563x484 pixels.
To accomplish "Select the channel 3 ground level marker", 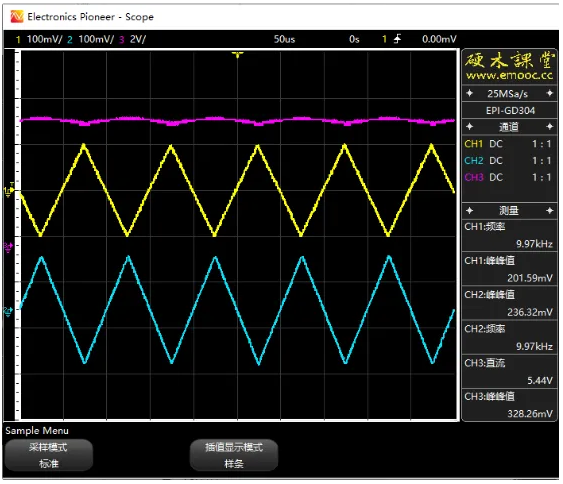I will (x=8, y=246).
